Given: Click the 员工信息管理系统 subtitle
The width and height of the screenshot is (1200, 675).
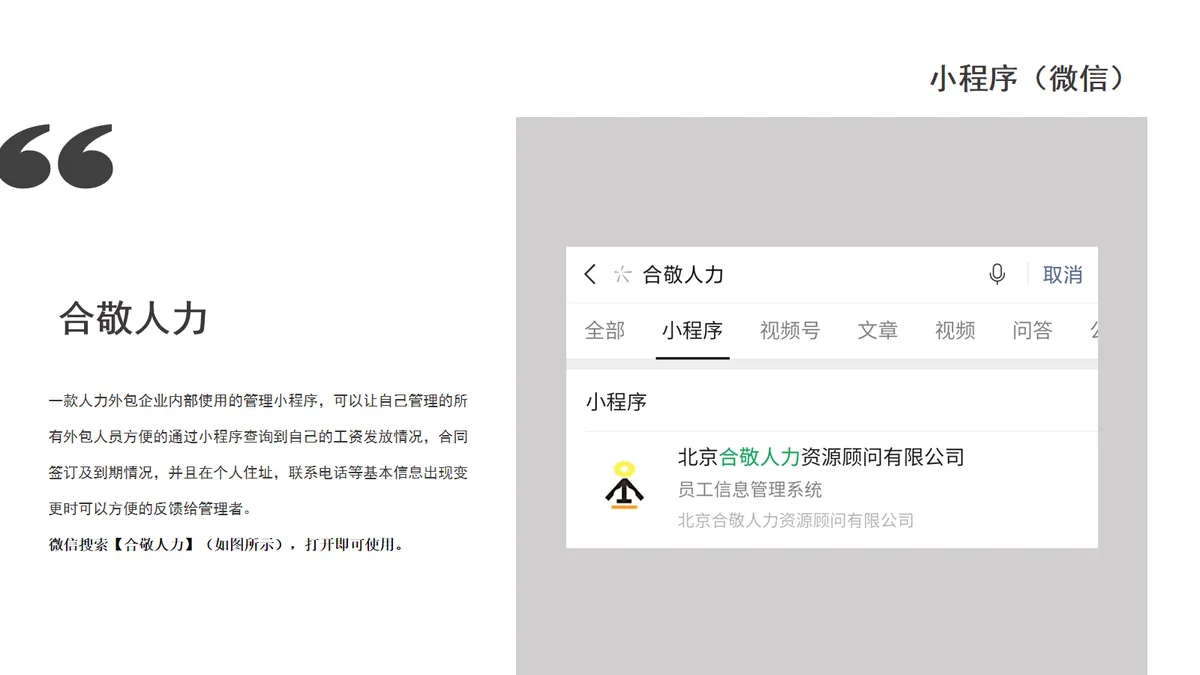Looking at the screenshot, I should 750,489.
